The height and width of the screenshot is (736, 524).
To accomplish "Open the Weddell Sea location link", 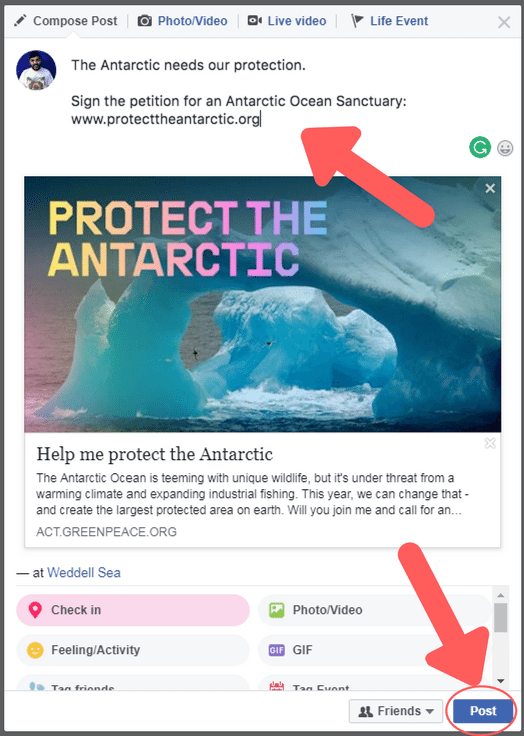I will coord(84,573).
